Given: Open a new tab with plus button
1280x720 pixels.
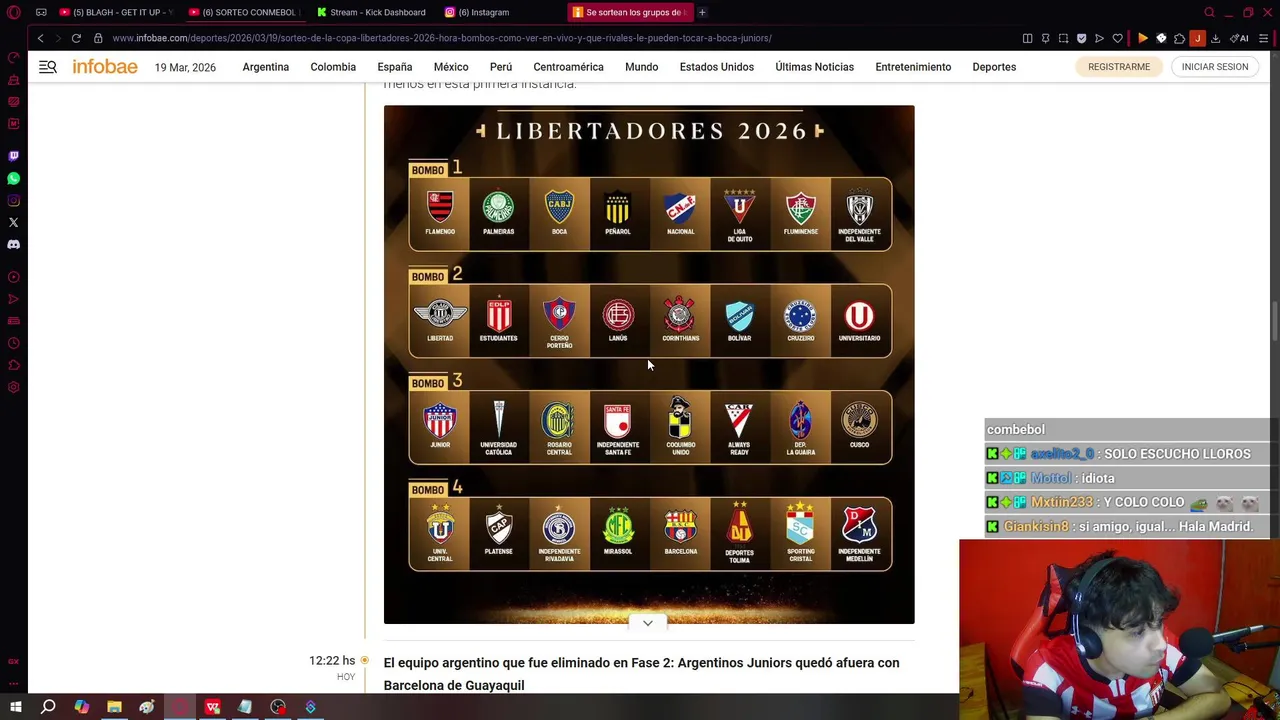Looking at the screenshot, I should [702, 12].
